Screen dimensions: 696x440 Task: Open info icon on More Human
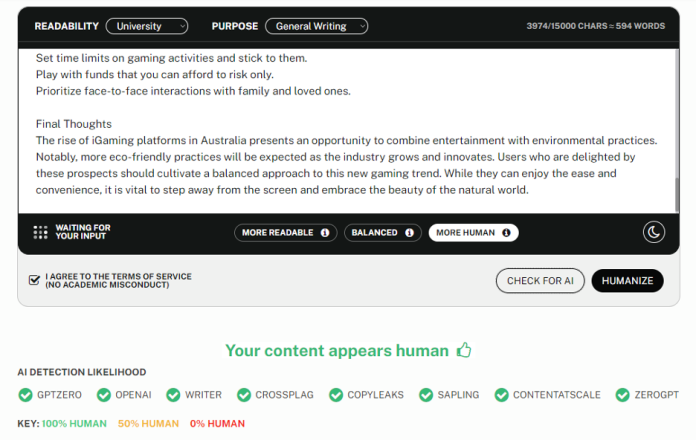coord(506,233)
